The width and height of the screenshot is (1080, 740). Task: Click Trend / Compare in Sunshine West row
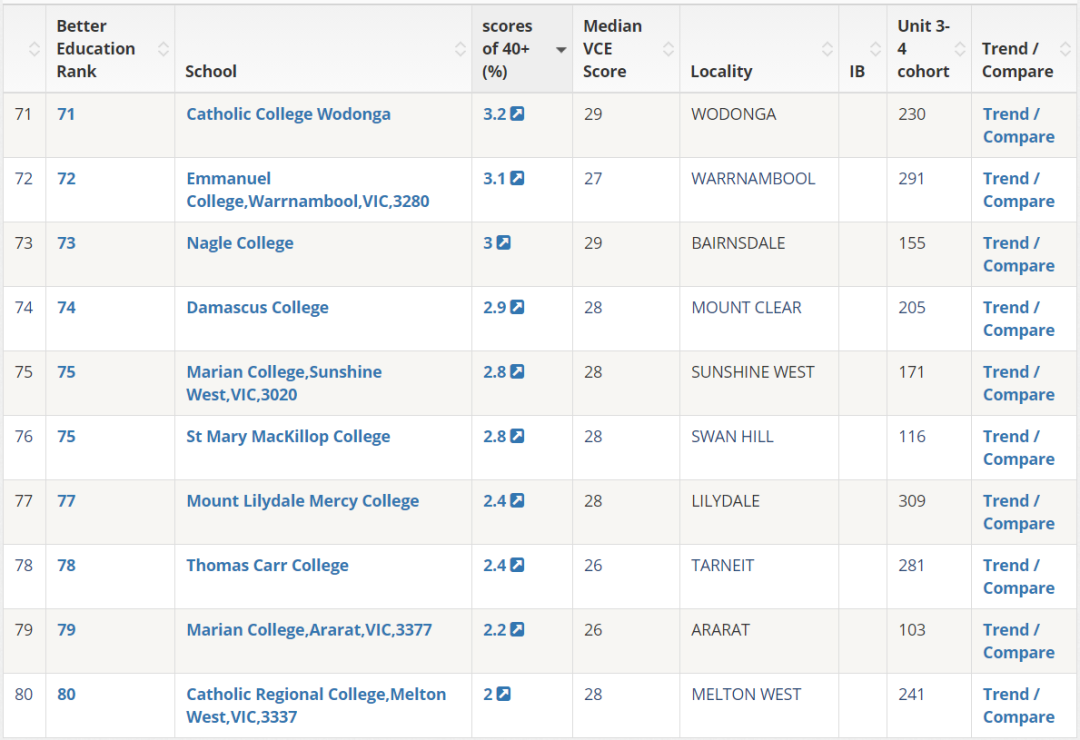[x=1018, y=383]
